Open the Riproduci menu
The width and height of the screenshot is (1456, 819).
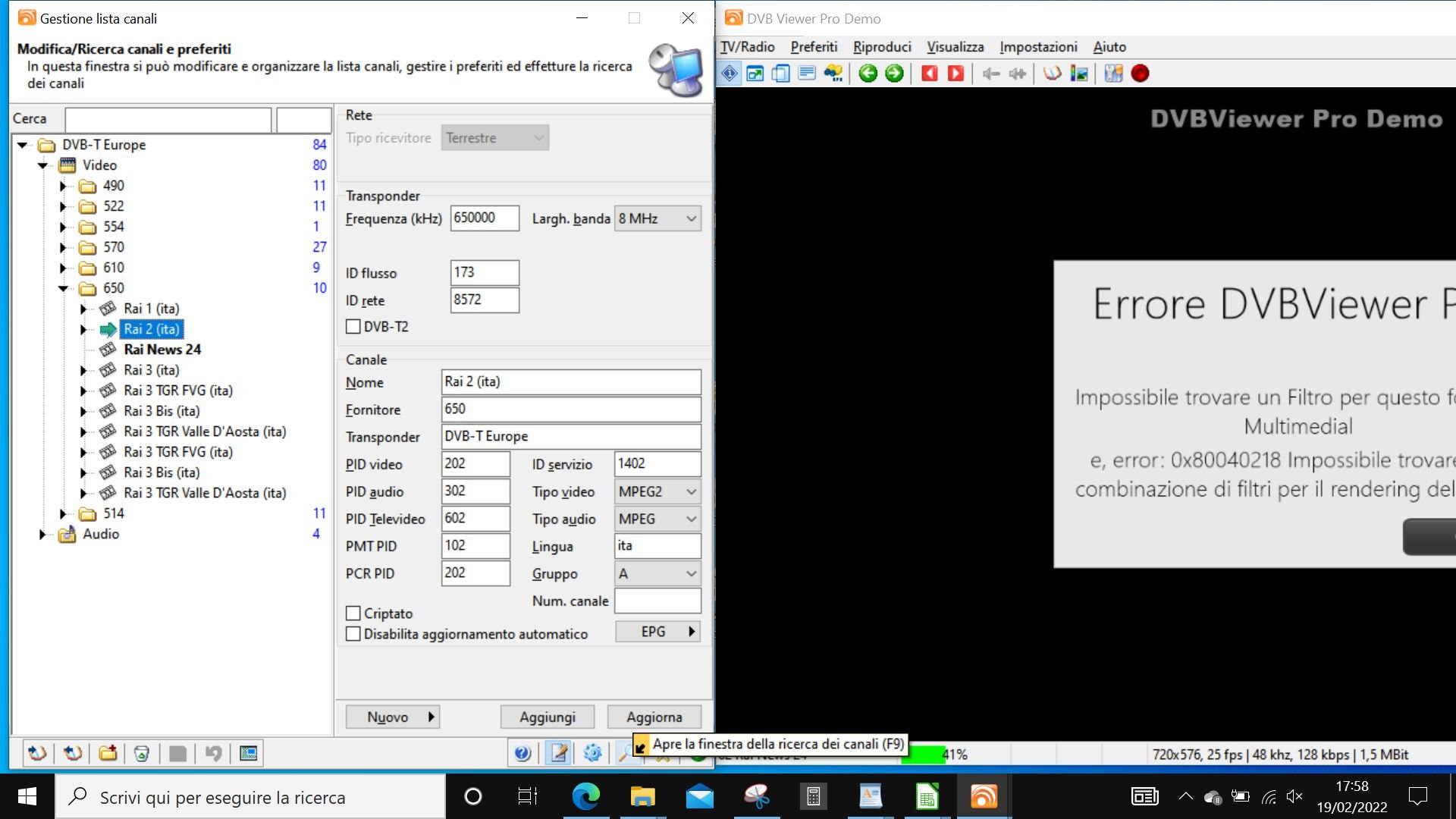882,47
